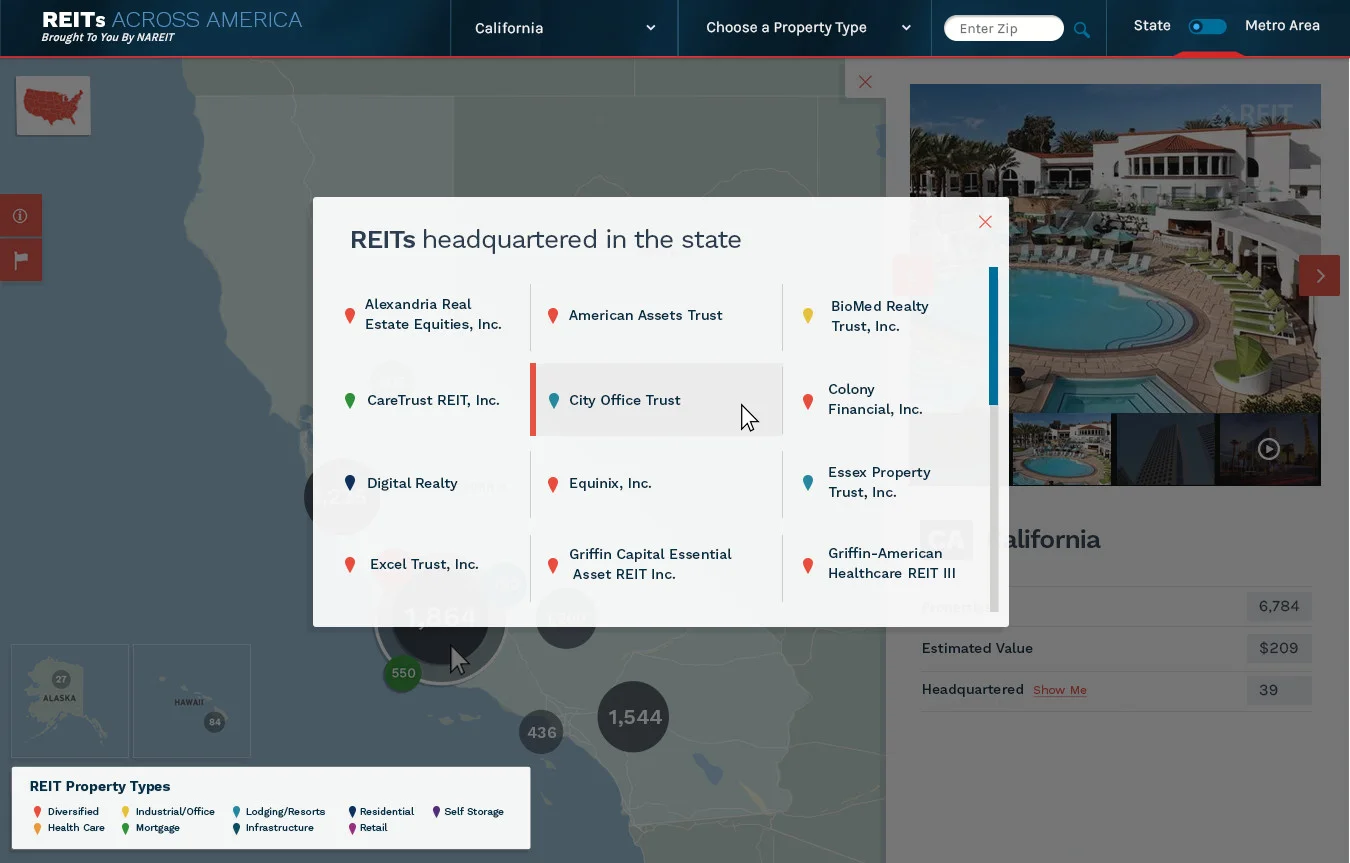The width and height of the screenshot is (1350, 863).
Task: Click the US map thumbnail icon
Action: 54,105
